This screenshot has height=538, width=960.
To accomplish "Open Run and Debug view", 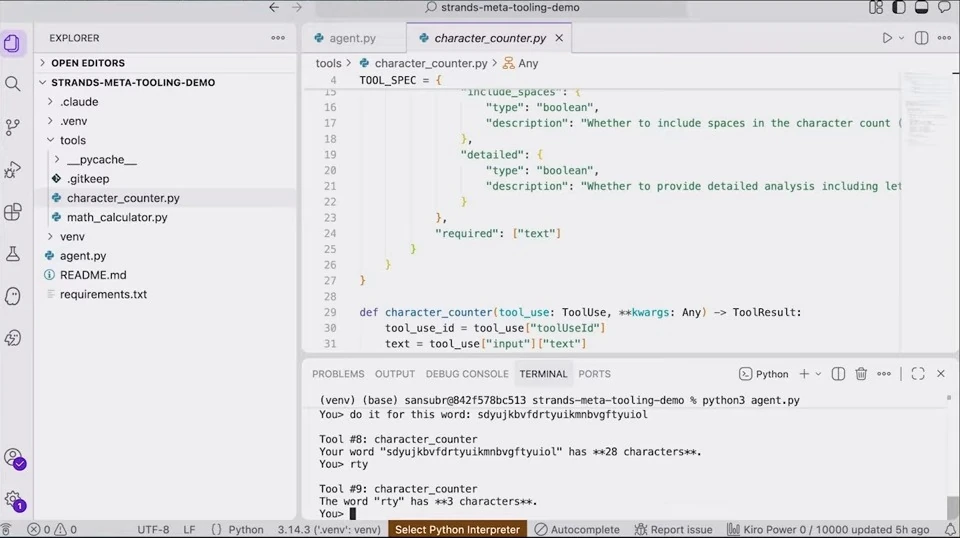I will coord(12,170).
